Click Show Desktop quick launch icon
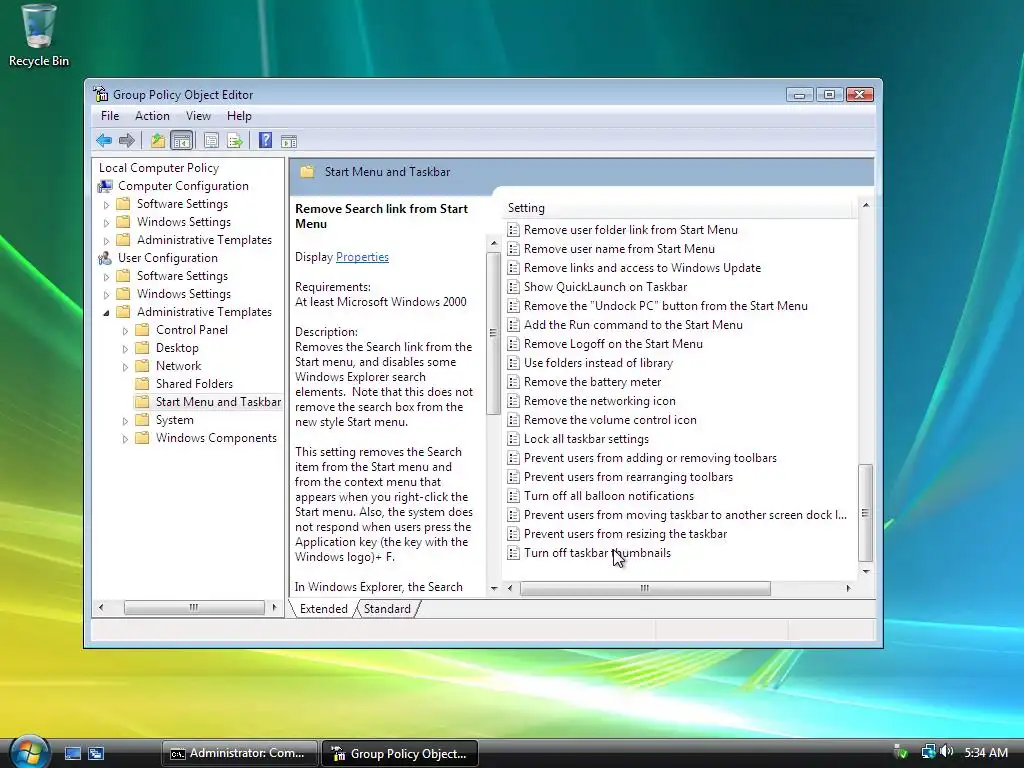 (x=72, y=753)
